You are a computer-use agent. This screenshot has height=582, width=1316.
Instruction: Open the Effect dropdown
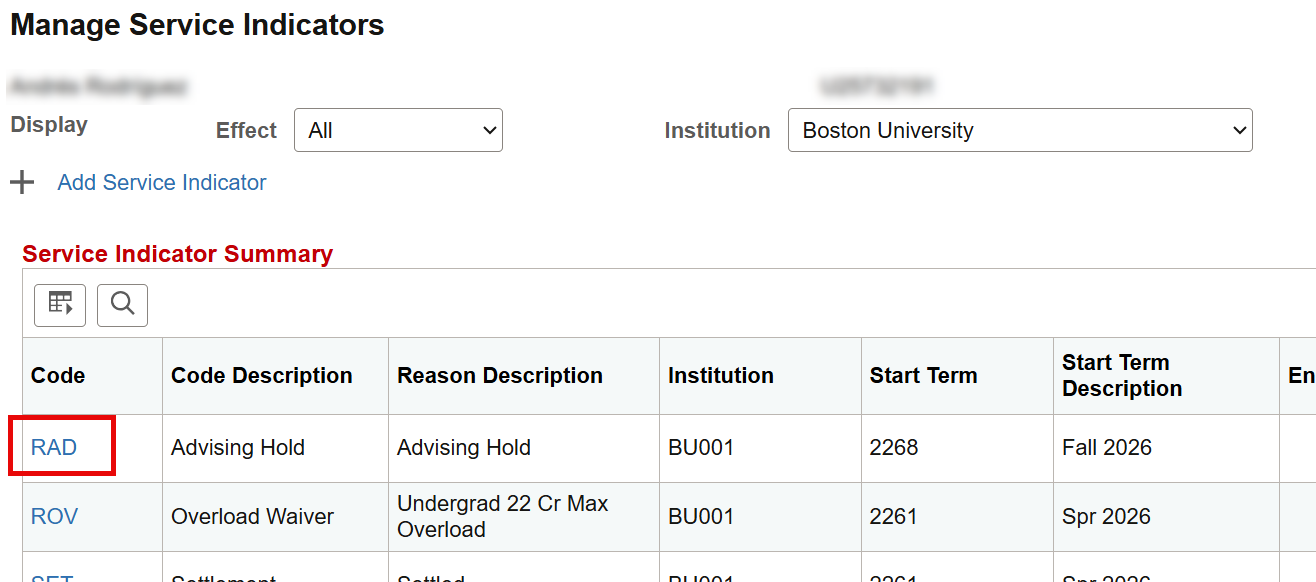coord(398,131)
